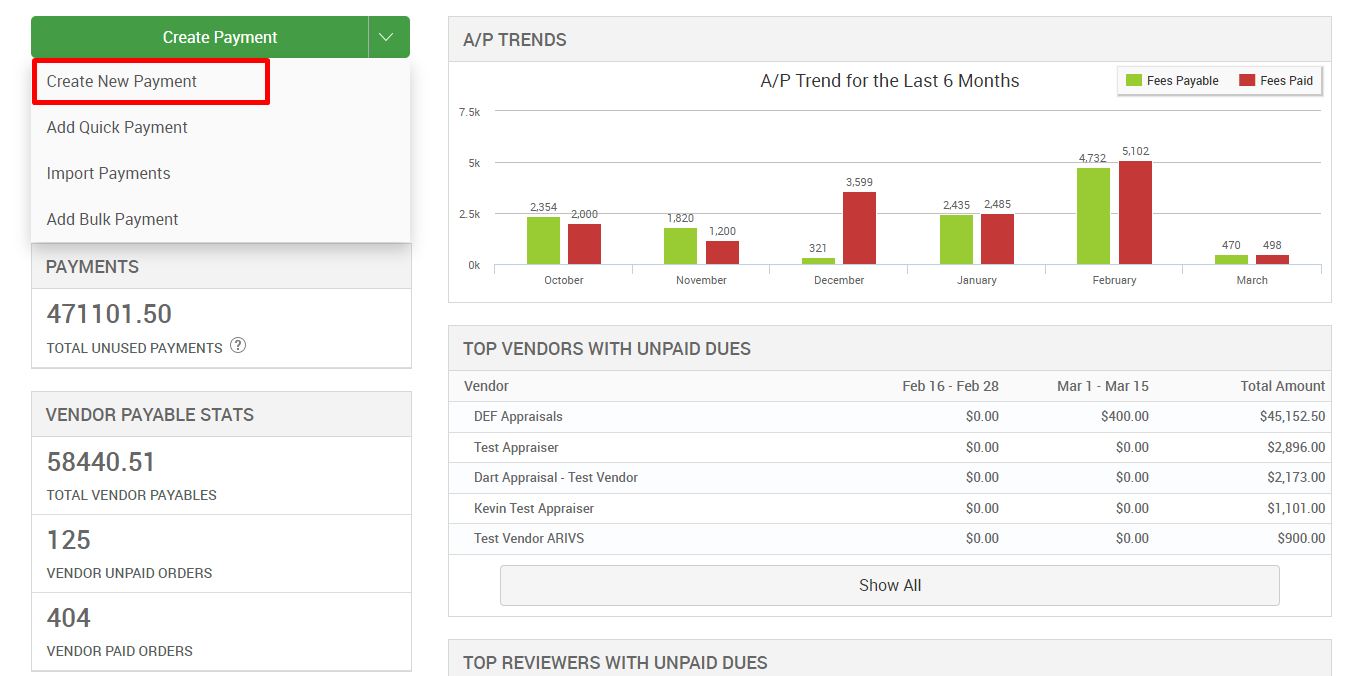
Task: Click the Dart Appraisal - Test Vendor row
Action: point(556,478)
